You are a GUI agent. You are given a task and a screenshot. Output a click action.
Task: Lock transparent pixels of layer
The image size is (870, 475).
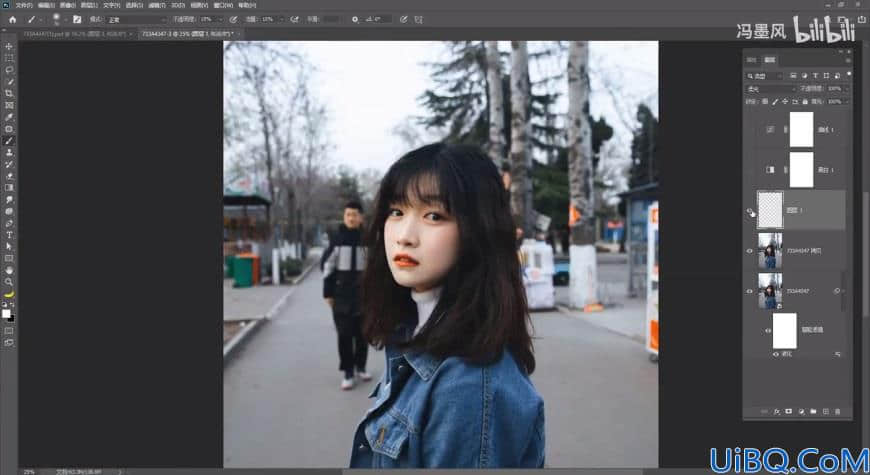[x=765, y=102]
